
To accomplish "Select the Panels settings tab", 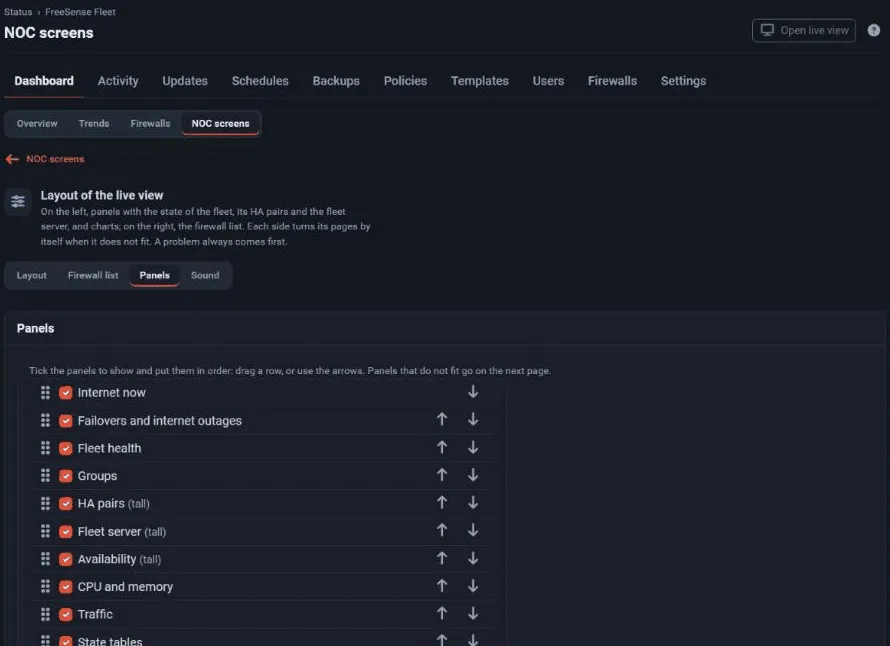I will [x=154, y=275].
